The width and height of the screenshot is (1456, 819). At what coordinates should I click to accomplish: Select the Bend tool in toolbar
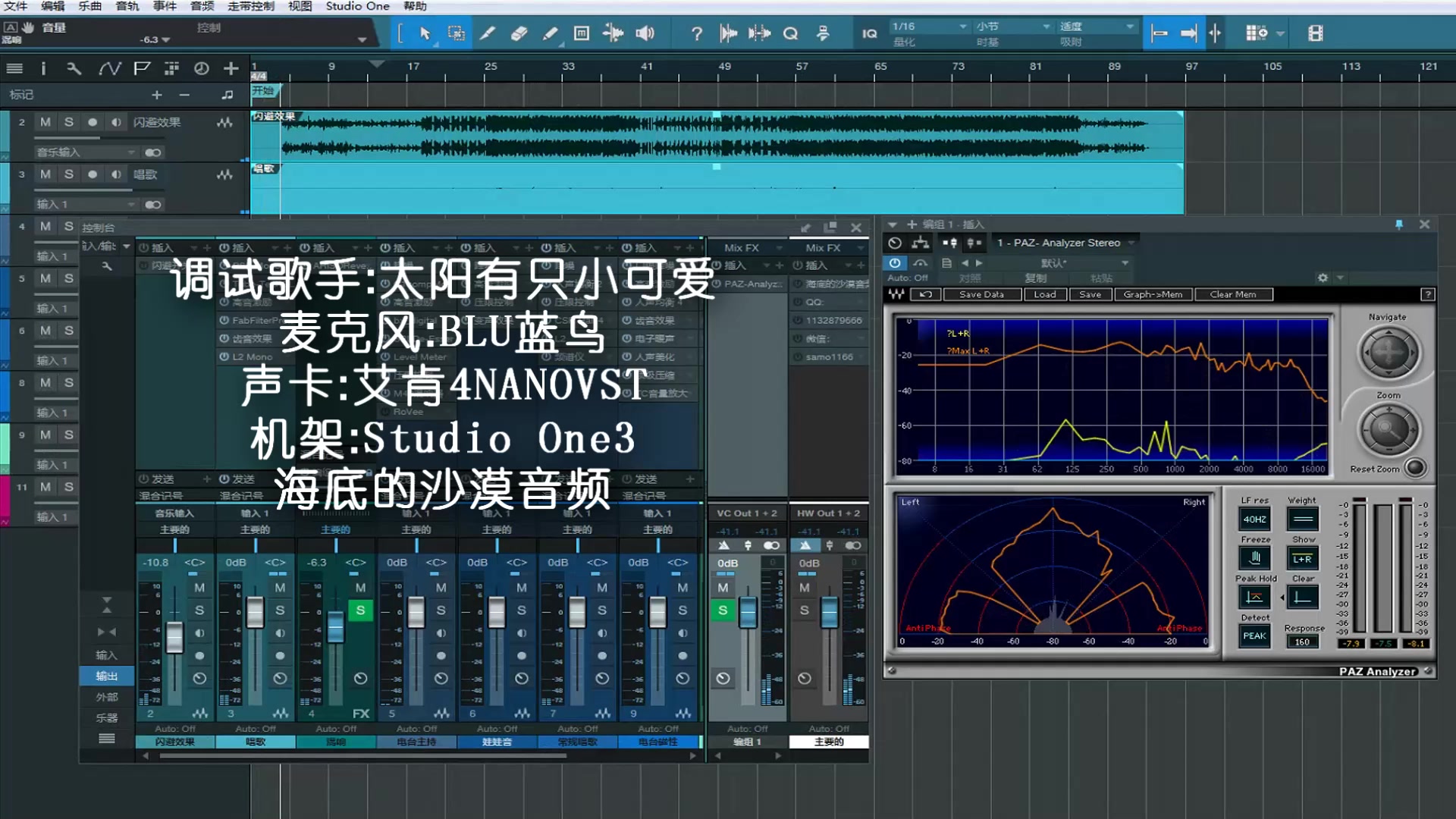(613, 33)
